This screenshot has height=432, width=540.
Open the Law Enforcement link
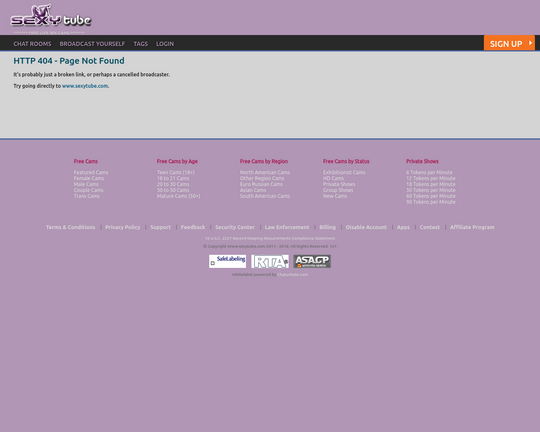tap(287, 227)
